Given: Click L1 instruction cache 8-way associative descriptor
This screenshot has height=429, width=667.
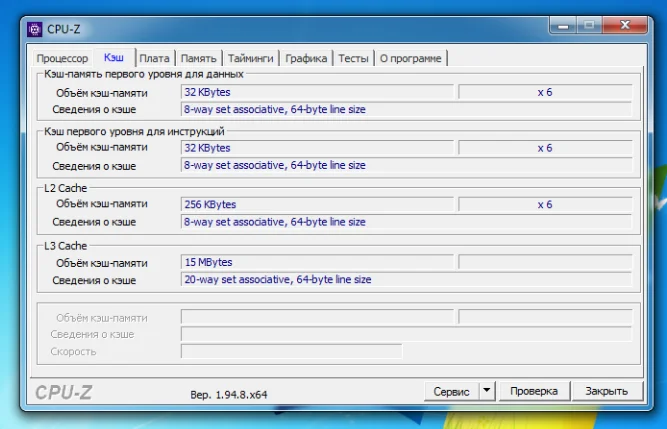Looking at the screenshot, I should coord(406,165).
